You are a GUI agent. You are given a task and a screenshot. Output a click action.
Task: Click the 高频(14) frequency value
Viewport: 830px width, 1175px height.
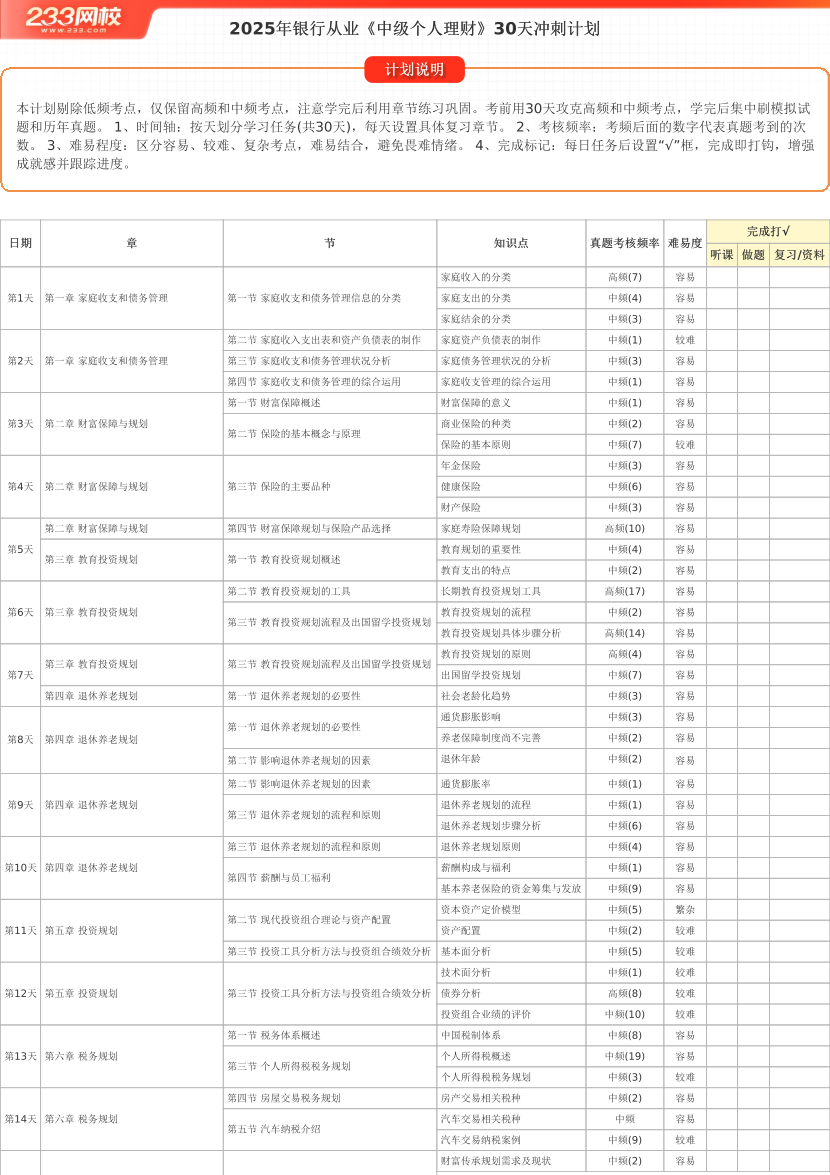625,633
